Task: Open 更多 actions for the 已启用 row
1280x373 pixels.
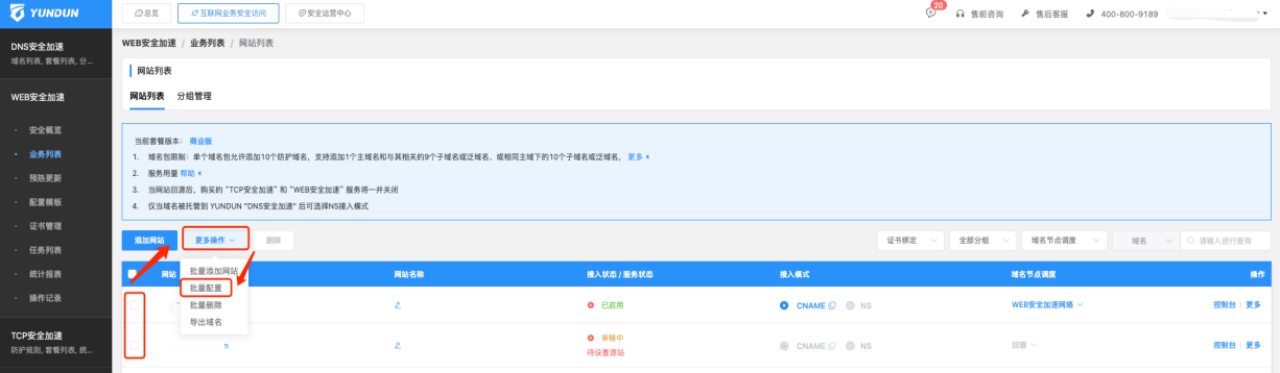Action: tap(1253, 304)
